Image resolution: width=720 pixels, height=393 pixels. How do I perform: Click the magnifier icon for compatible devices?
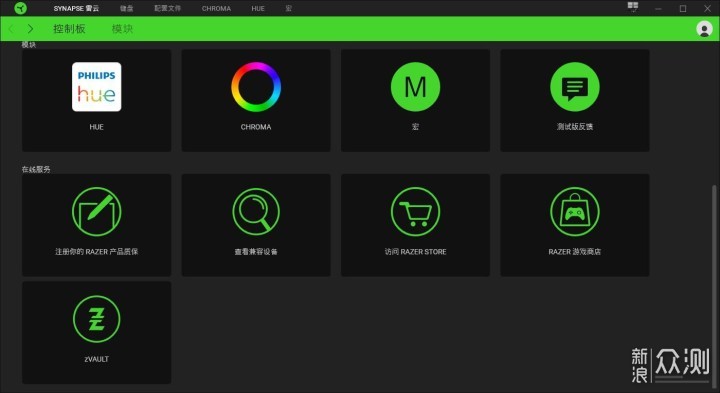(256, 212)
